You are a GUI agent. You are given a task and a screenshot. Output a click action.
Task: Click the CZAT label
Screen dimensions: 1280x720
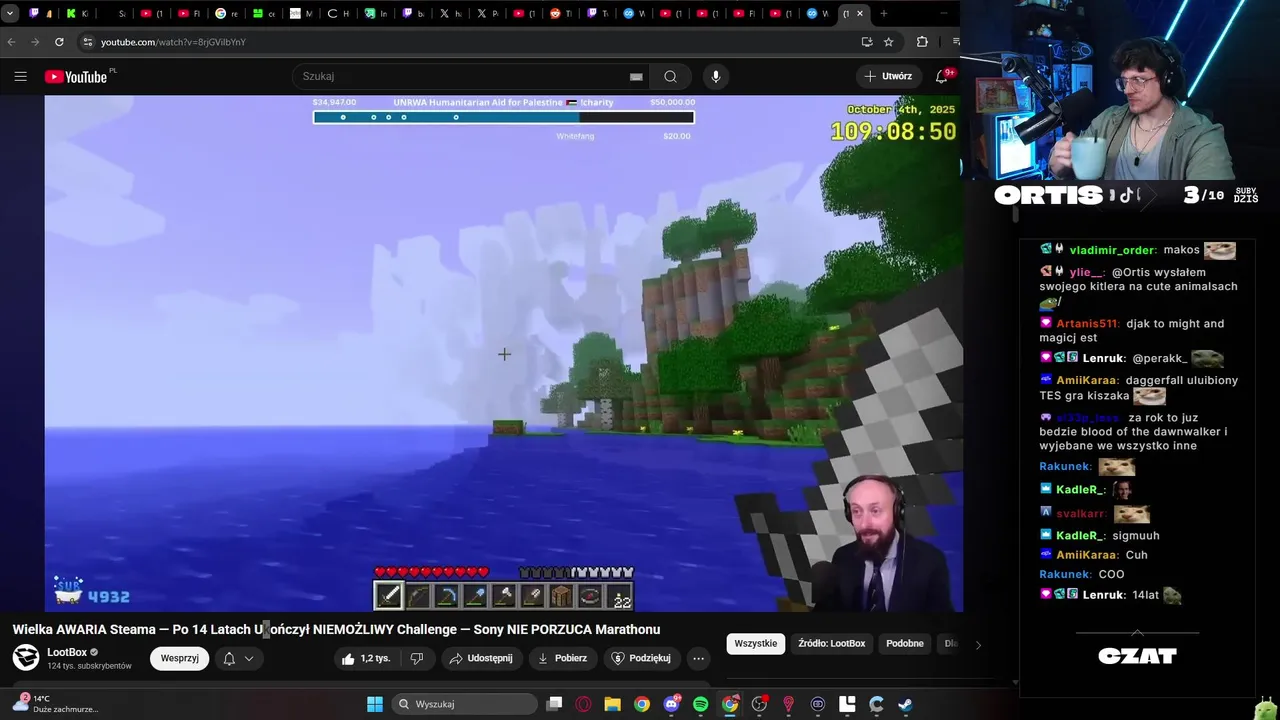pyautogui.click(x=1137, y=656)
